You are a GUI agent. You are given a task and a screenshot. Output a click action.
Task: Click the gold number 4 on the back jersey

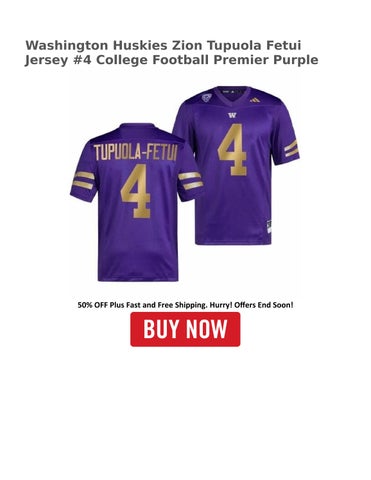[x=136, y=191]
